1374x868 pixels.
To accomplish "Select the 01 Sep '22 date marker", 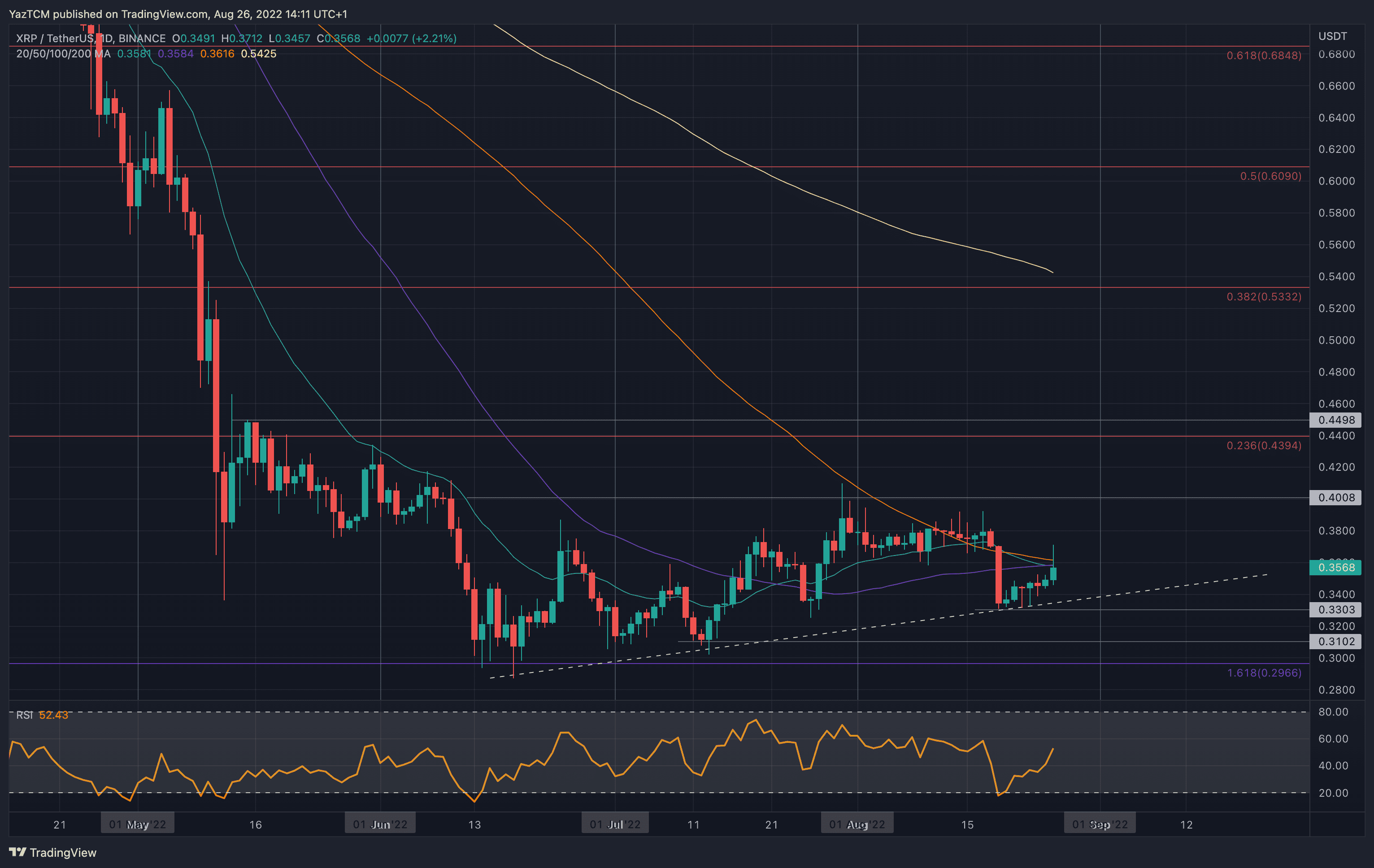I will coord(1100,824).
